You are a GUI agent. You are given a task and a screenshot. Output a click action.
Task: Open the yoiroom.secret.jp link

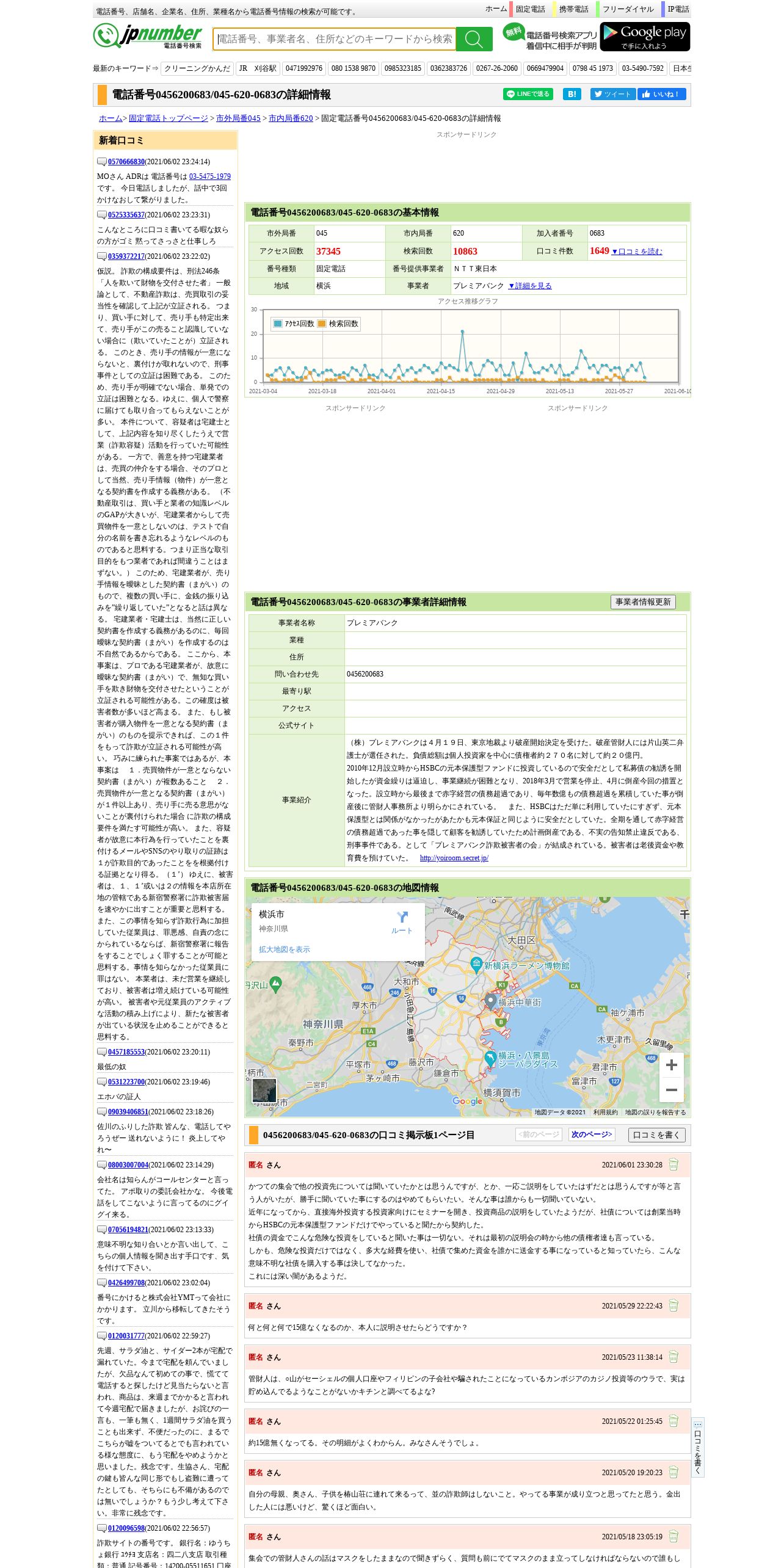tap(454, 858)
